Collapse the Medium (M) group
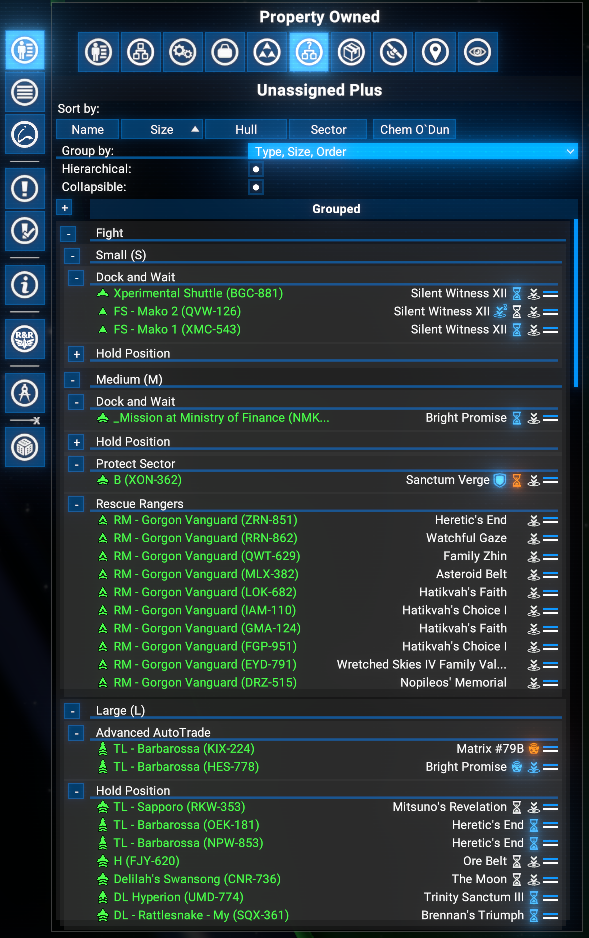The width and height of the screenshot is (589, 938). click(x=72, y=380)
